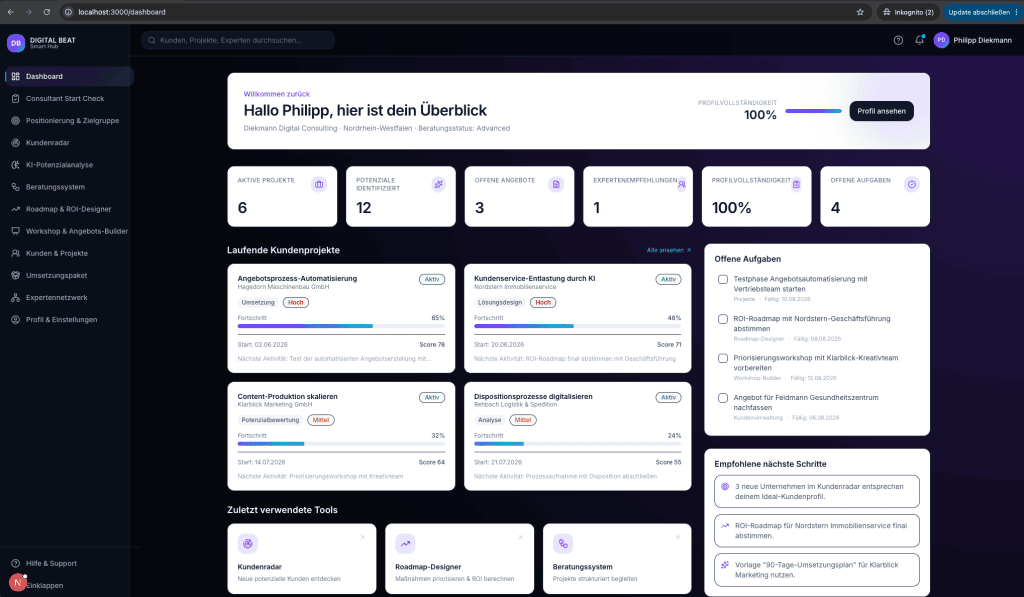The image size is (1024, 597).
Task: Click the Beratungssystem tool card icon
Action: (563, 543)
